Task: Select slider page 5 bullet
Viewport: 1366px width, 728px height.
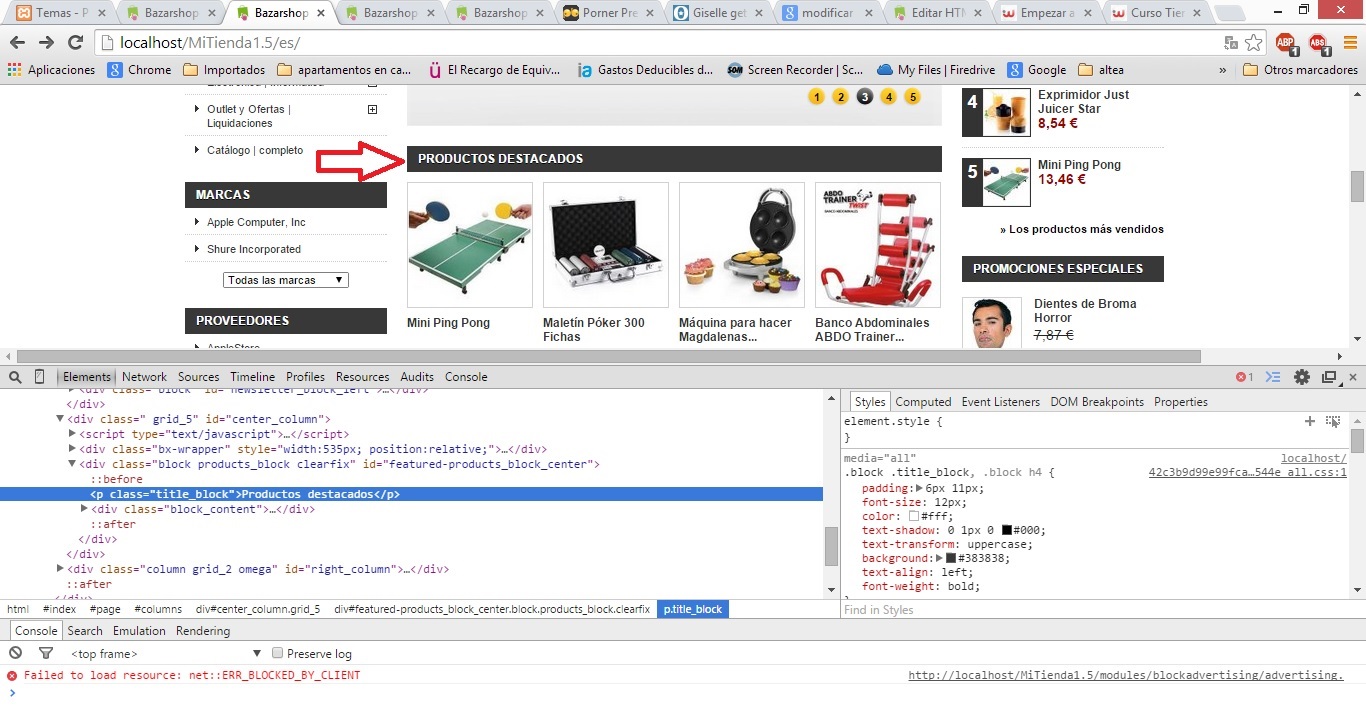Action: [912, 97]
